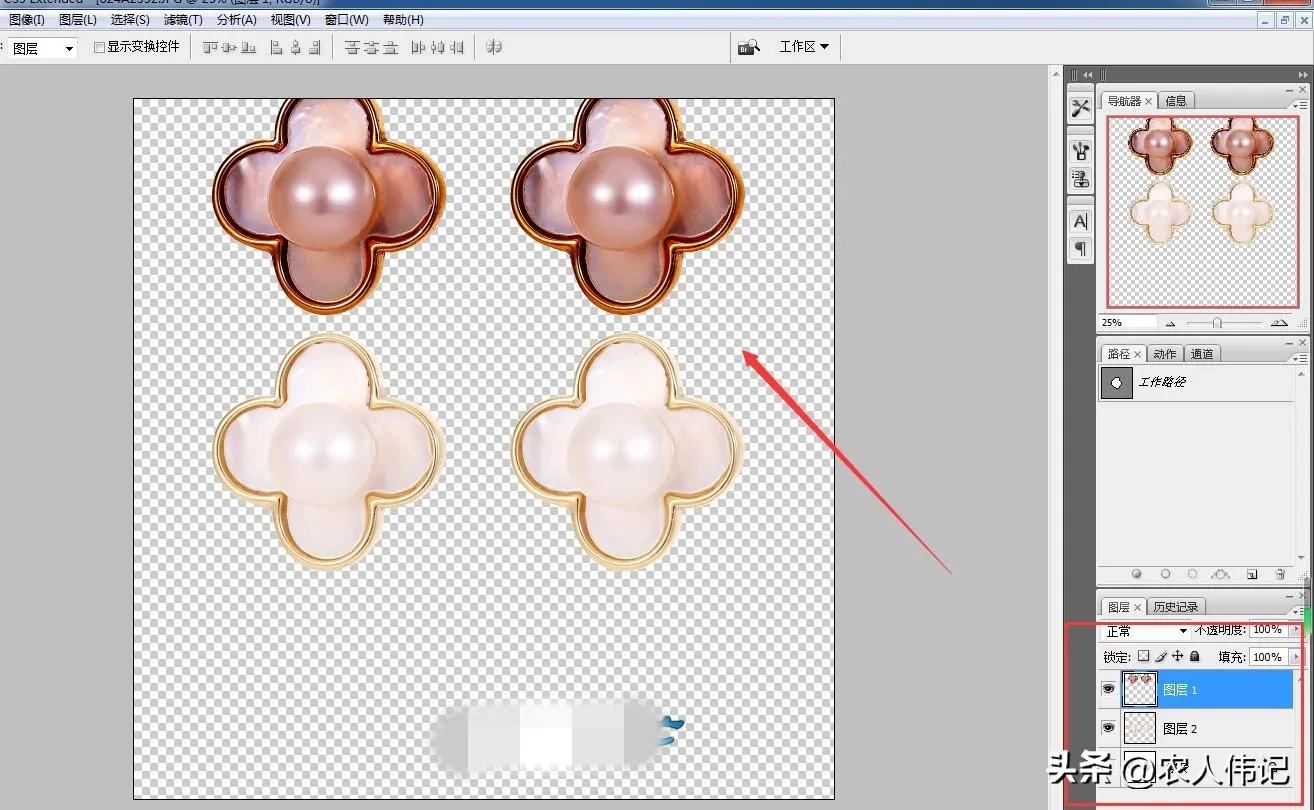Screen dimensions: 1314x810
Task: Open the 工作区 workspace dropdown
Action: pos(804,47)
